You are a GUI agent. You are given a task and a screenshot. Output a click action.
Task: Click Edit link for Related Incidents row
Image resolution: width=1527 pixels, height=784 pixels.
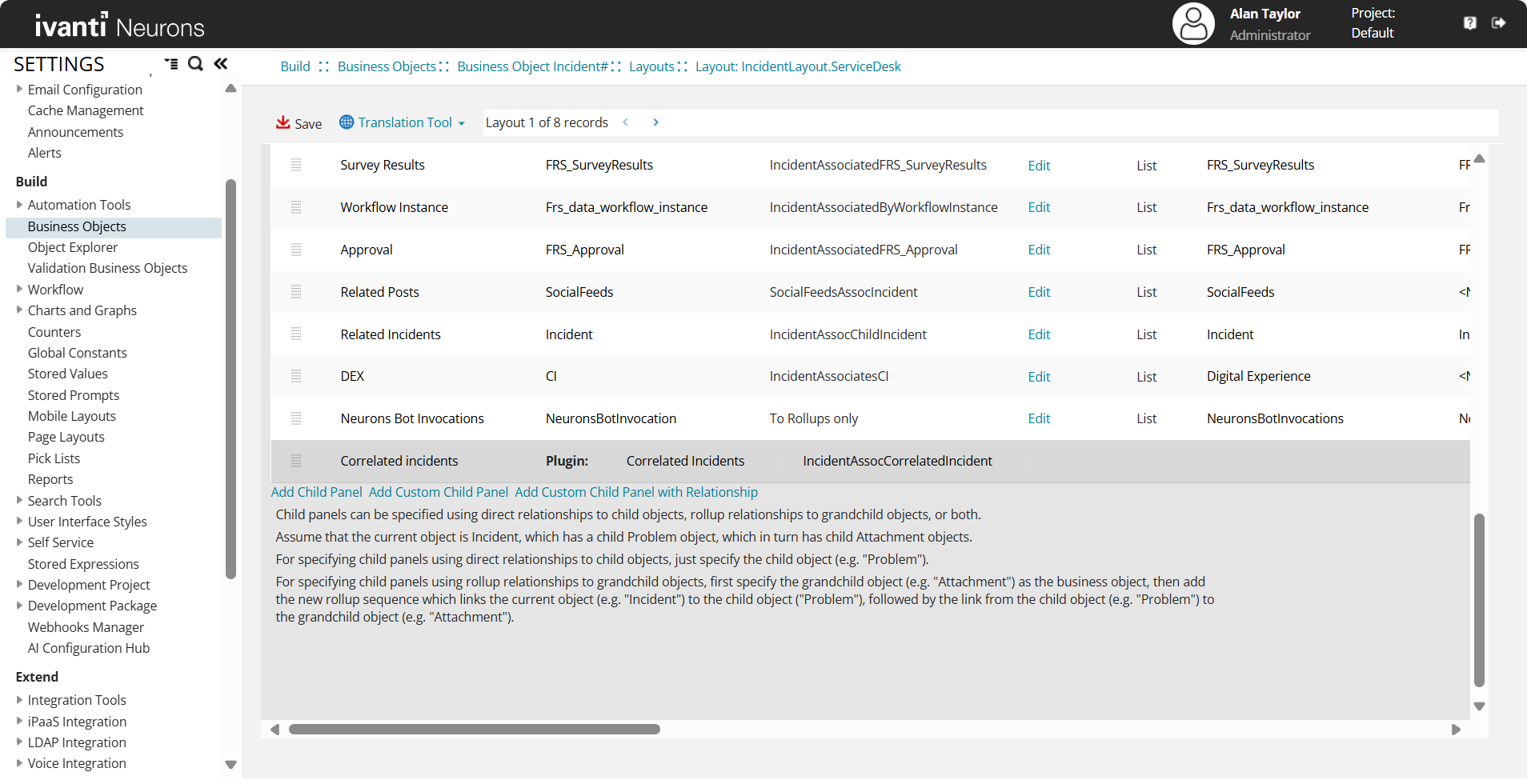point(1039,334)
